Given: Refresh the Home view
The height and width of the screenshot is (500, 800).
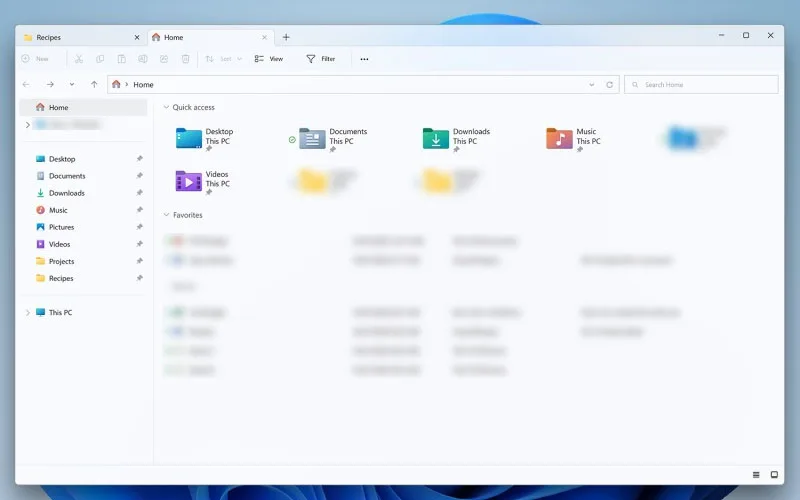Looking at the screenshot, I should pyautogui.click(x=609, y=85).
